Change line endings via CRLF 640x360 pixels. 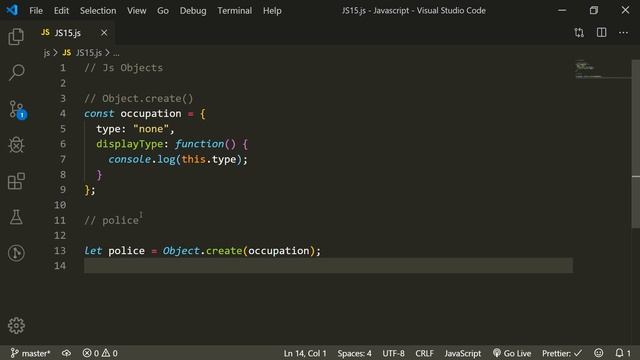(x=424, y=353)
